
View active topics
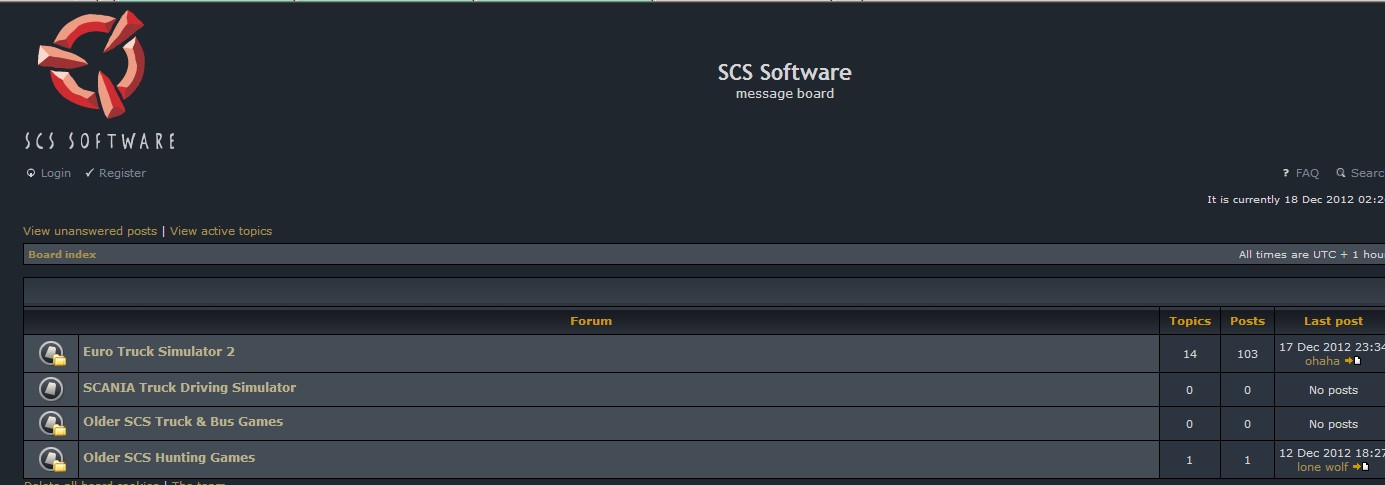[221, 231]
